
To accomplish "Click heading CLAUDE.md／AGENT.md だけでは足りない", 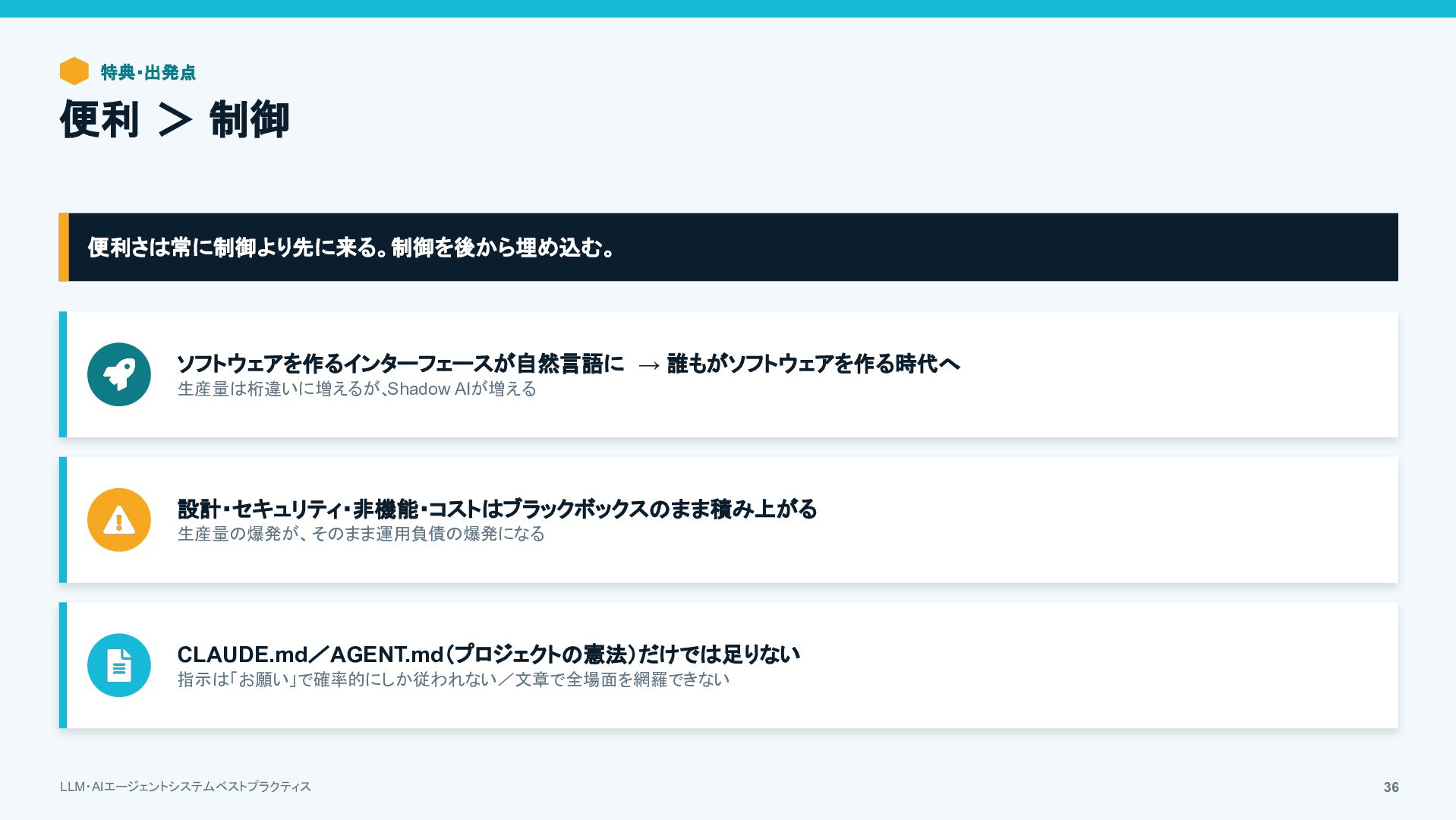I will [x=489, y=654].
